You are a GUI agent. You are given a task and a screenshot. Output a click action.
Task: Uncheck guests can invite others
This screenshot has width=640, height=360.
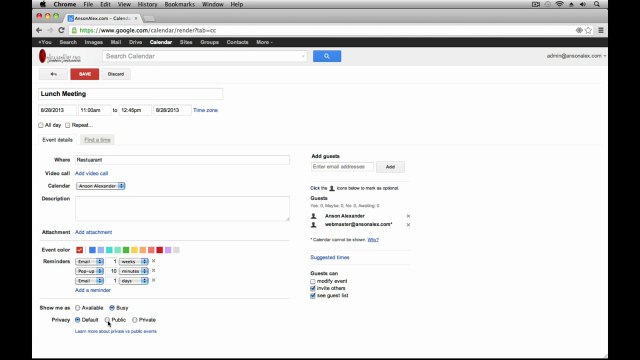point(313,289)
